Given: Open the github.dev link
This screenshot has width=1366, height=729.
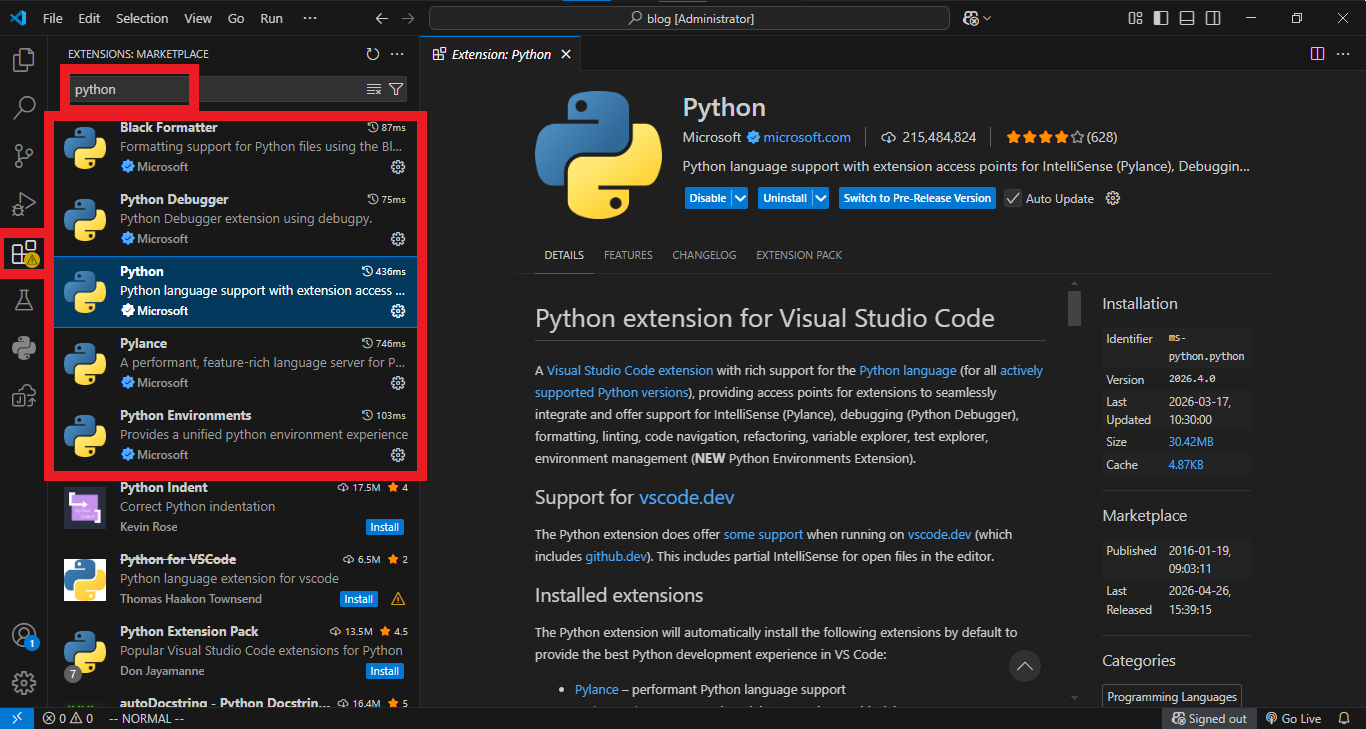Looking at the screenshot, I should [x=614, y=556].
